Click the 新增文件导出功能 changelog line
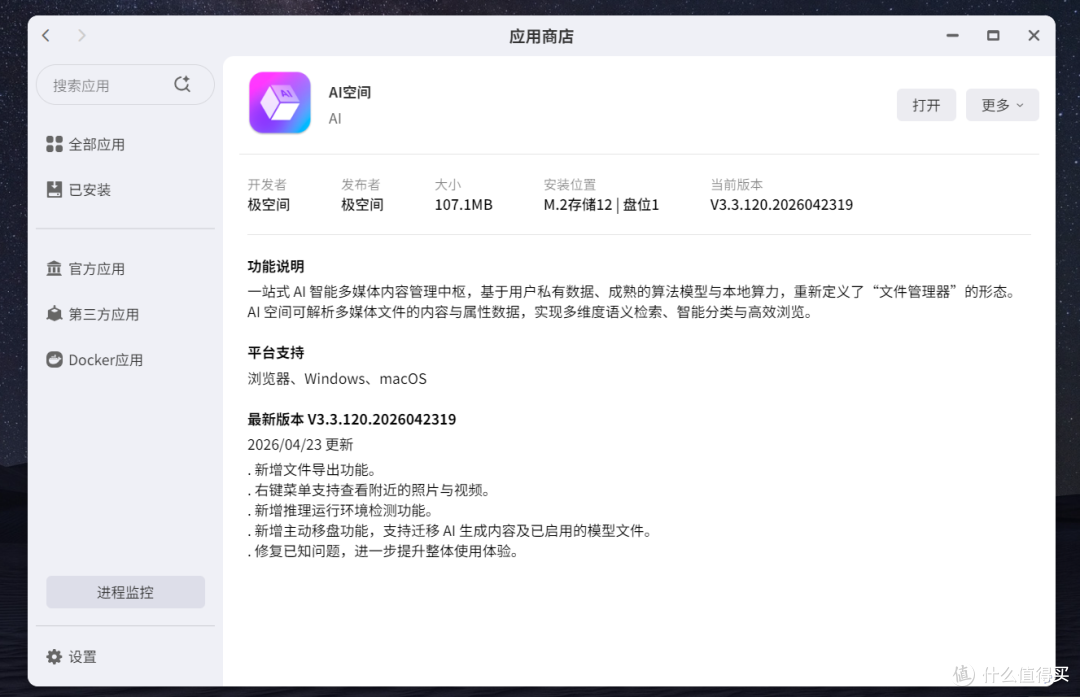1080x697 pixels. click(312, 470)
